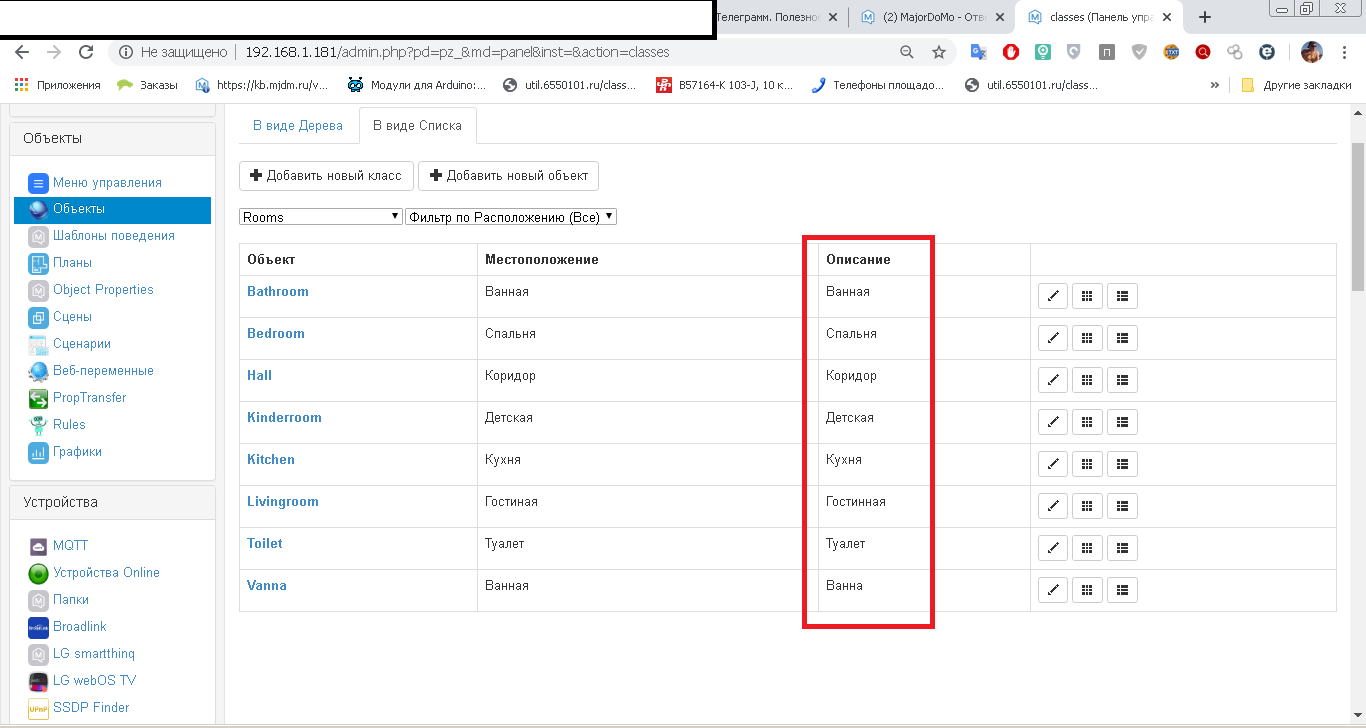Open properties grid icon for Kitchen row

coord(1087,464)
